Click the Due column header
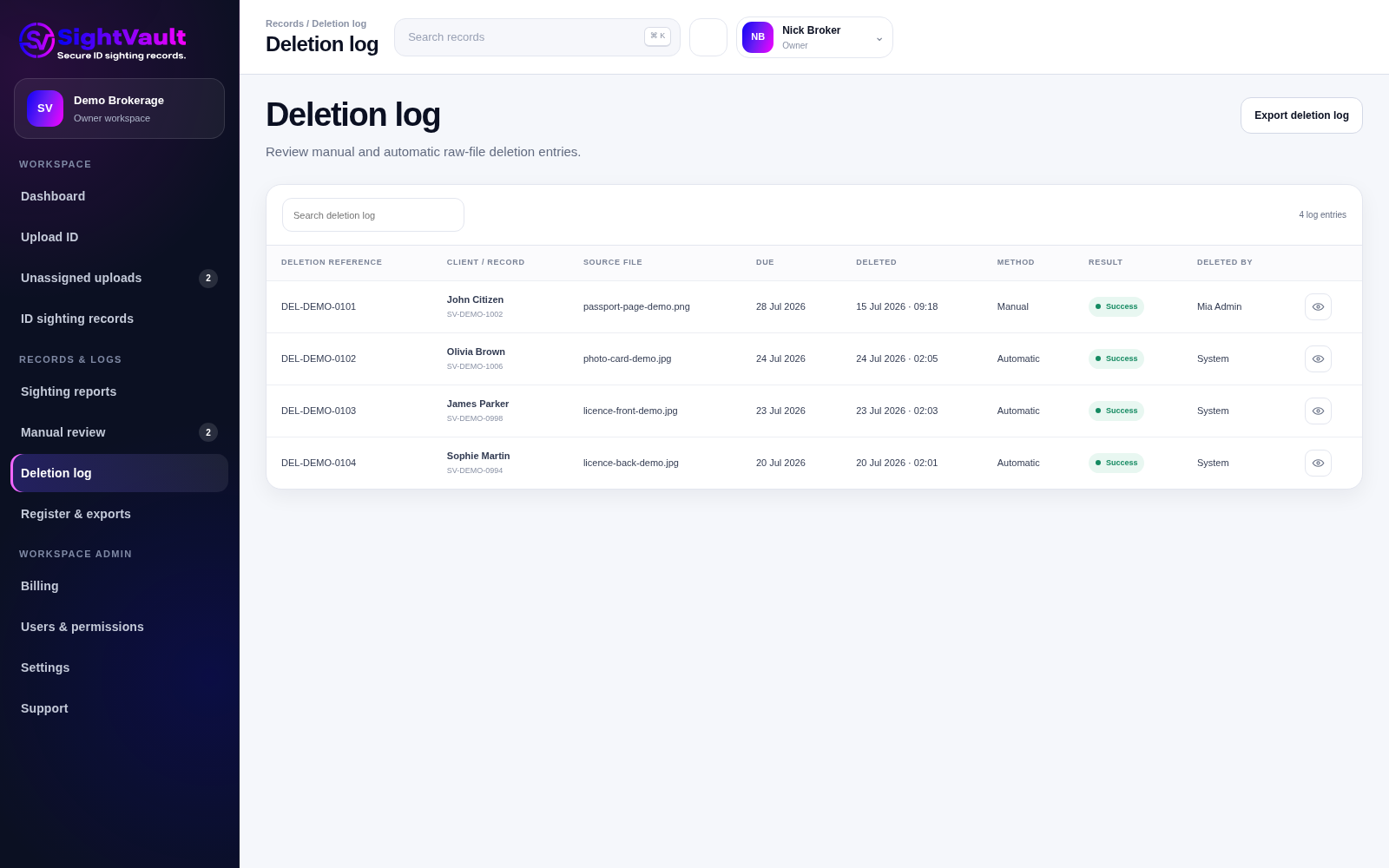1389x868 pixels. pyautogui.click(x=765, y=262)
